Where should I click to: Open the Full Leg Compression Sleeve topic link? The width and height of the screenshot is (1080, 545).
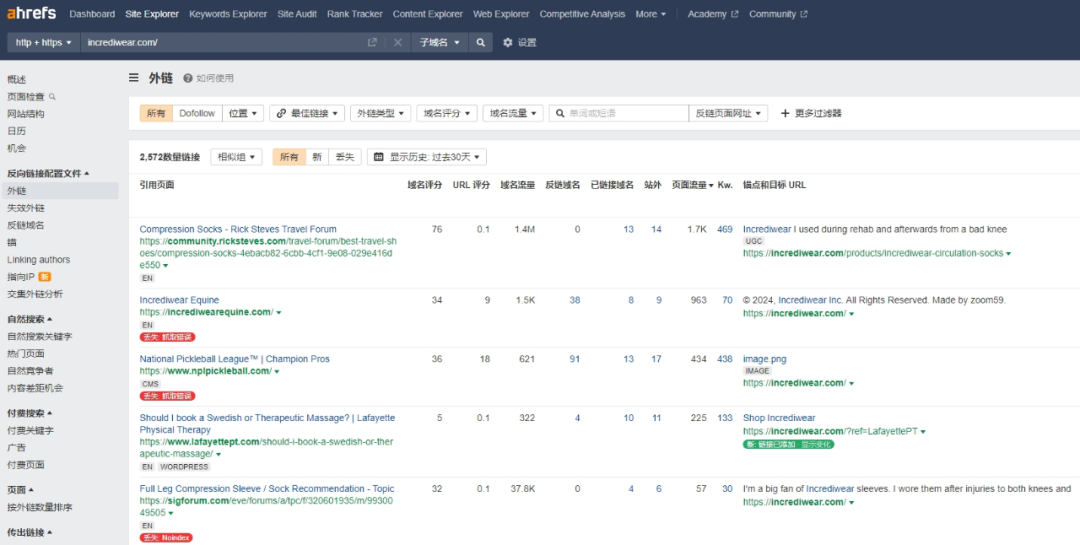[x=267, y=489]
